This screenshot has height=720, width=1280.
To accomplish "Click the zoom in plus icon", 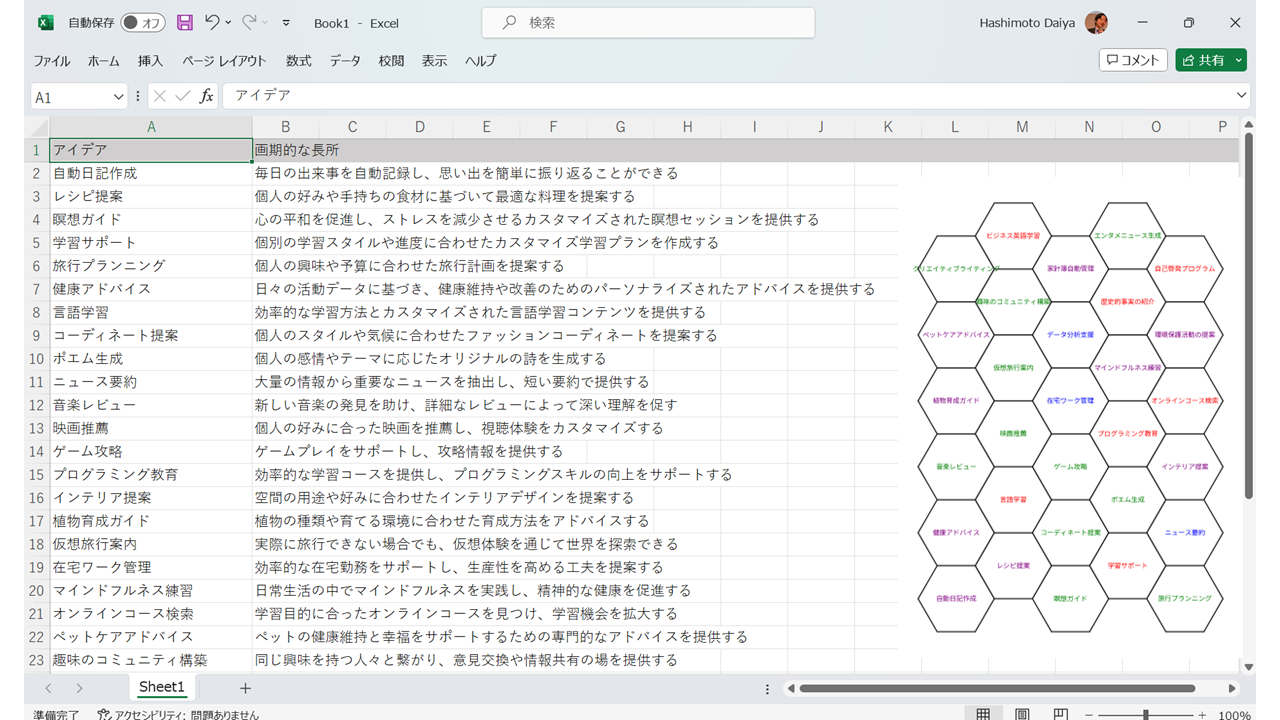I will point(1202,715).
